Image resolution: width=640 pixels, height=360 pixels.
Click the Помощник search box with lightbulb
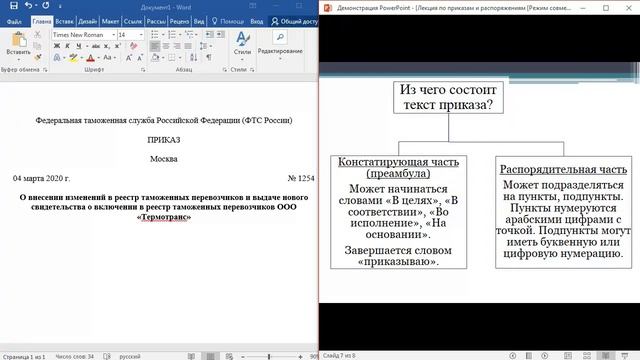[228, 22]
